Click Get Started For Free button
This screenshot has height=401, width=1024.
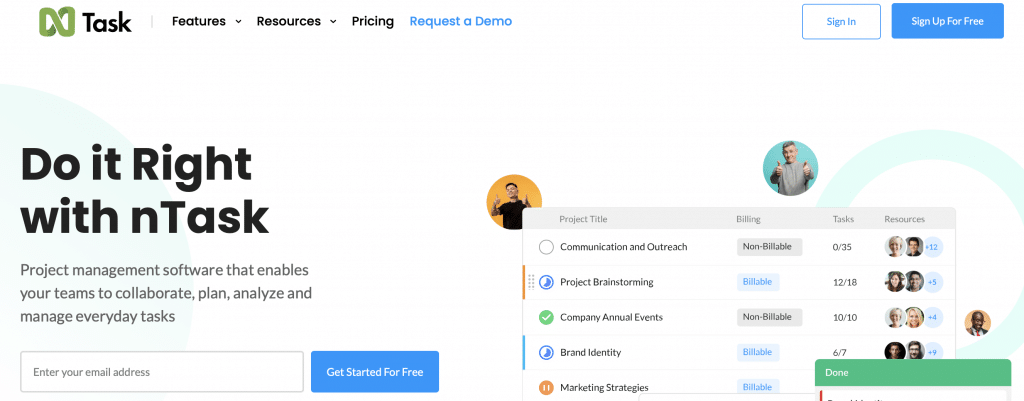coord(375,372)
